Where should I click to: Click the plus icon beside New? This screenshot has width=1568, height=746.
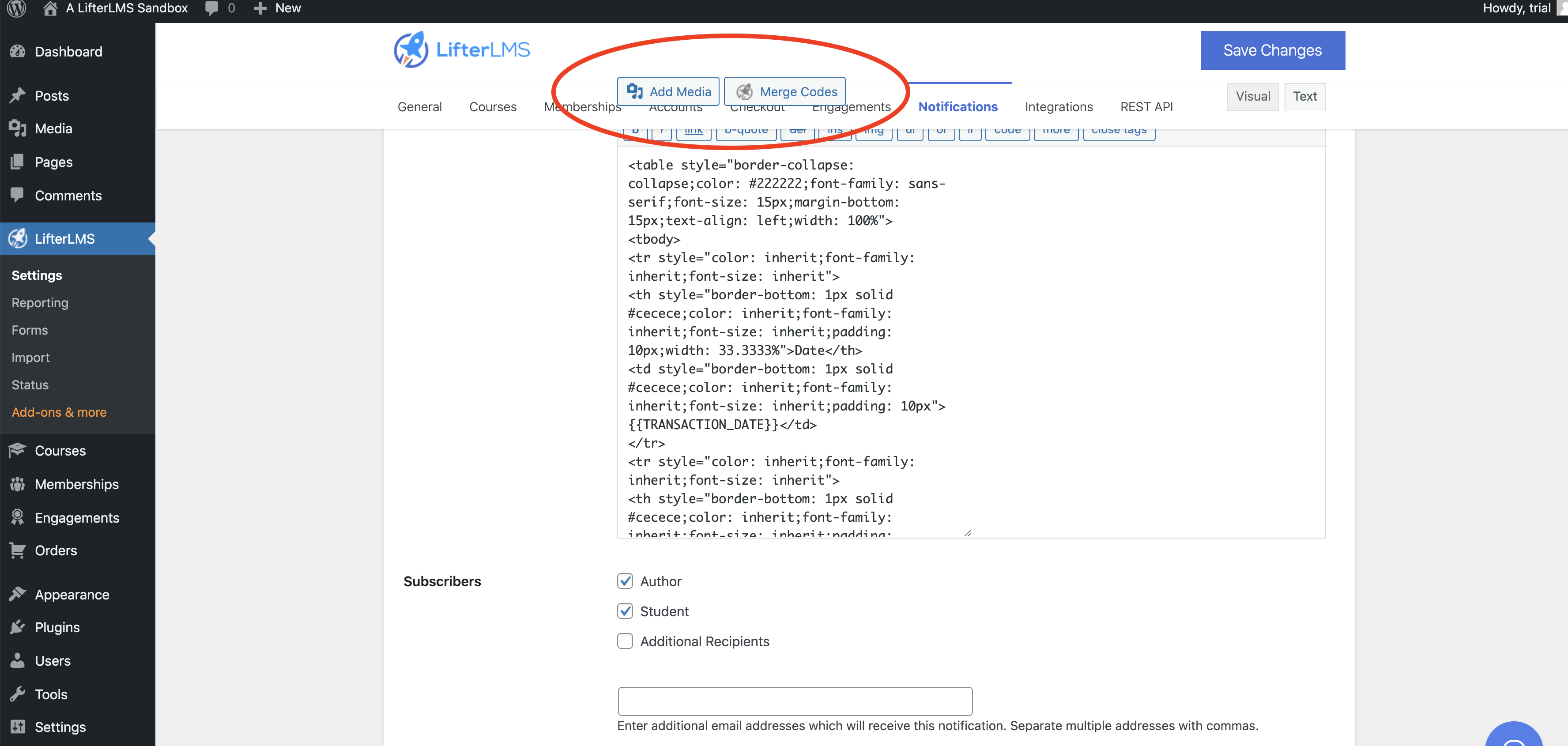(260, 8)
